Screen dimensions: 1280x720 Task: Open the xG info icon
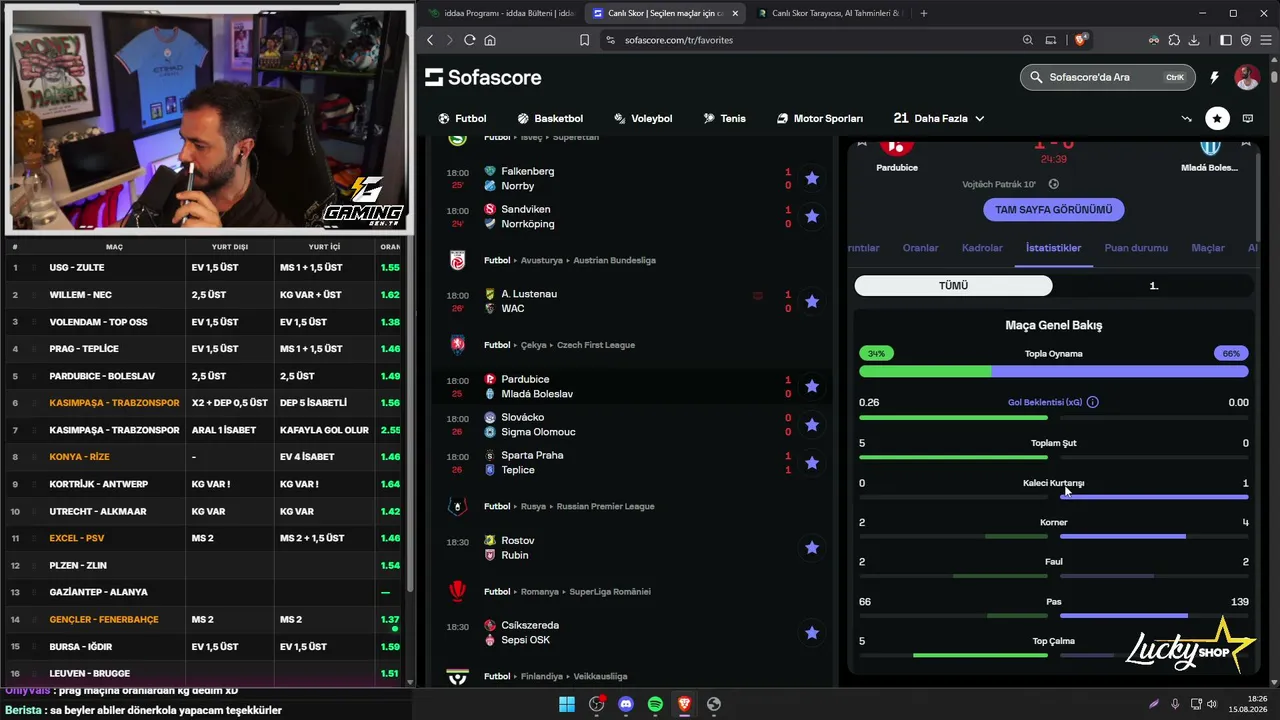(1092, 402)
